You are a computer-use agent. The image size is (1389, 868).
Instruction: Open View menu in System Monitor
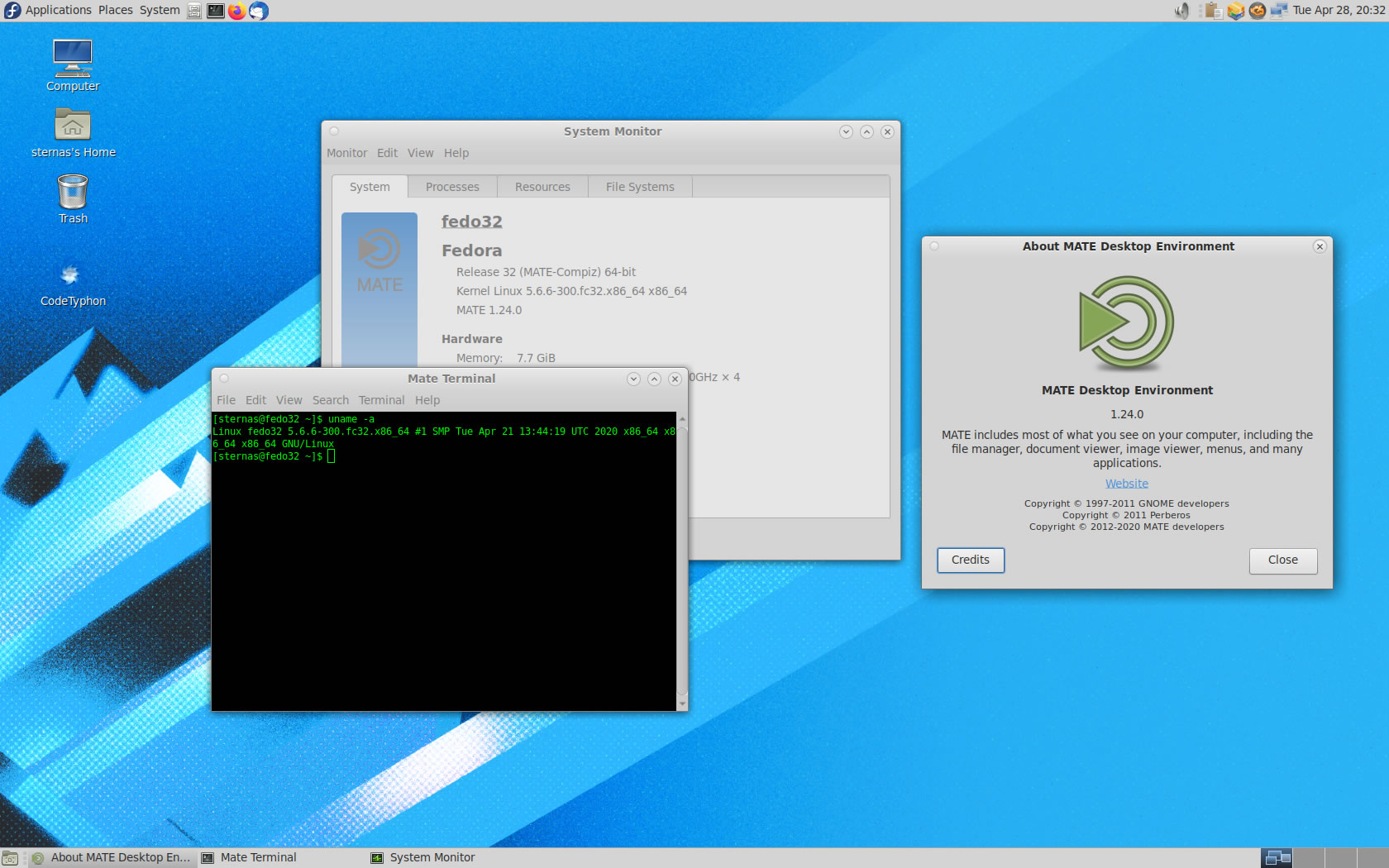click(420, 153)
